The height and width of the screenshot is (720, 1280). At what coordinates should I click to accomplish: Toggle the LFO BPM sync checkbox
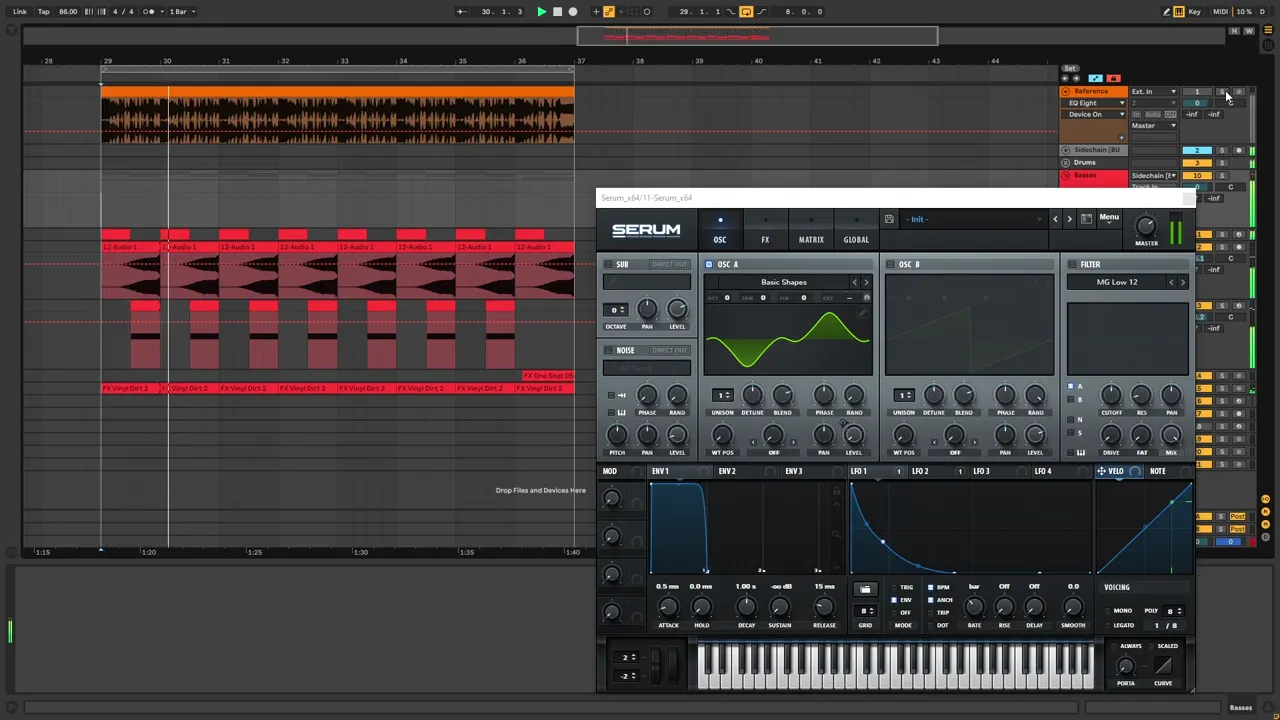click(x=931, y=587)
